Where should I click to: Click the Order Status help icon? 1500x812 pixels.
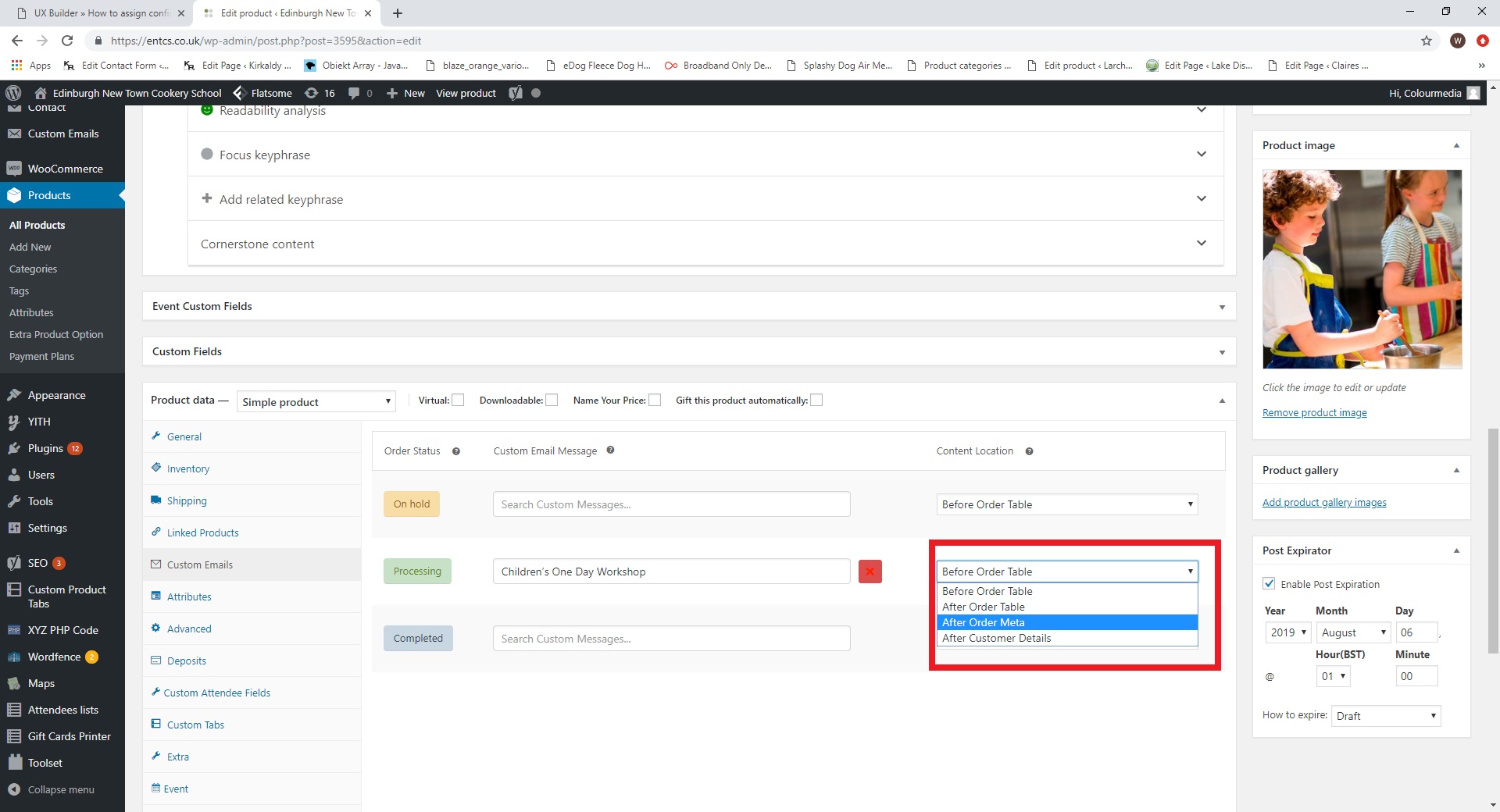[x=456, y=451]
